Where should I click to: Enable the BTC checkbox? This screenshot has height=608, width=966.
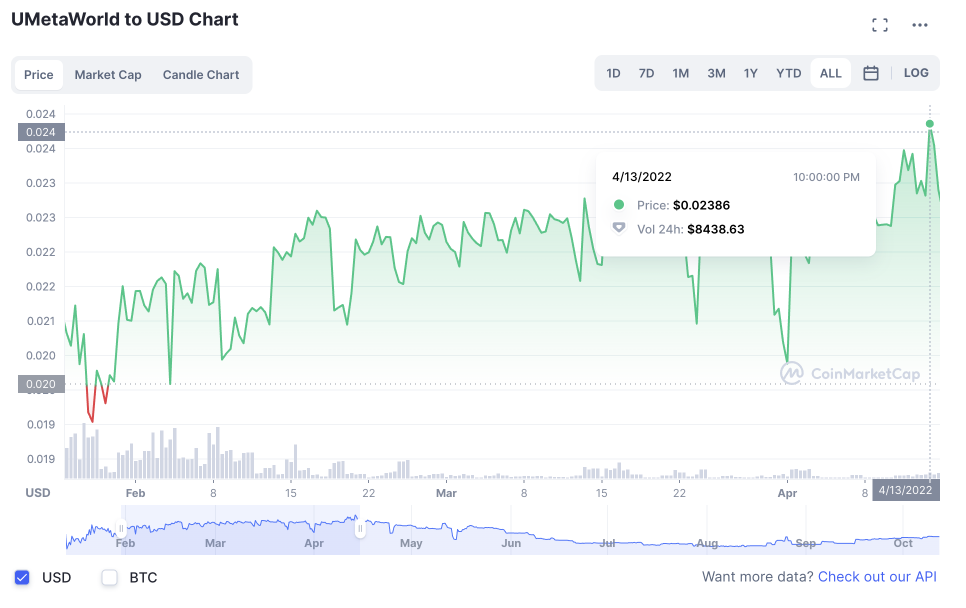coord(110,577)
